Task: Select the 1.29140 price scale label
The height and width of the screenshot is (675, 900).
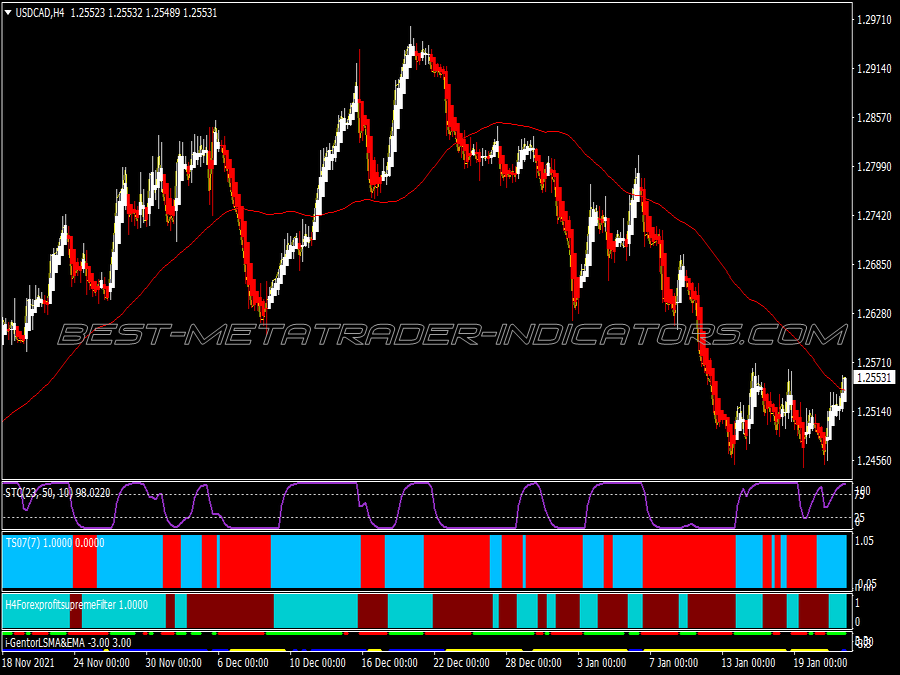Action: coord(874,69)
